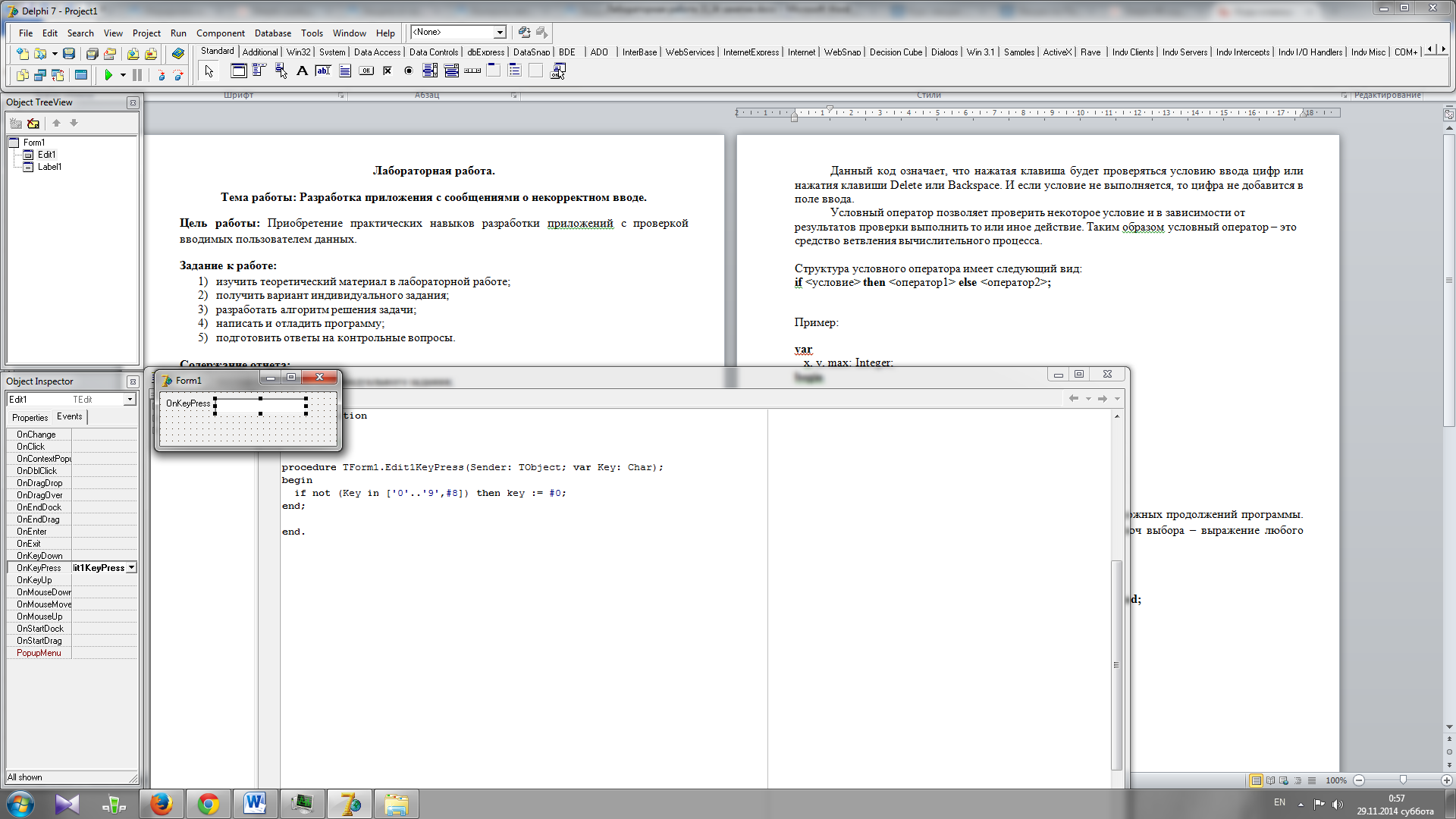This screenshot has width=1456, height=819.
Task: Click the Step Over debug icon
Action: coord(178,75)
